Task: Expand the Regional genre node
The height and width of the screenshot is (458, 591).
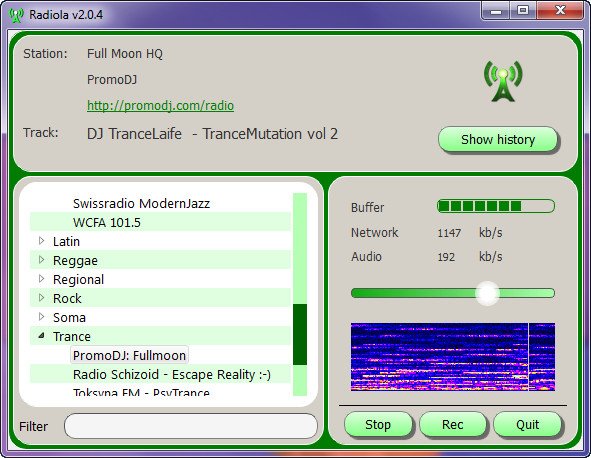Action: click(x=41, y=279)
